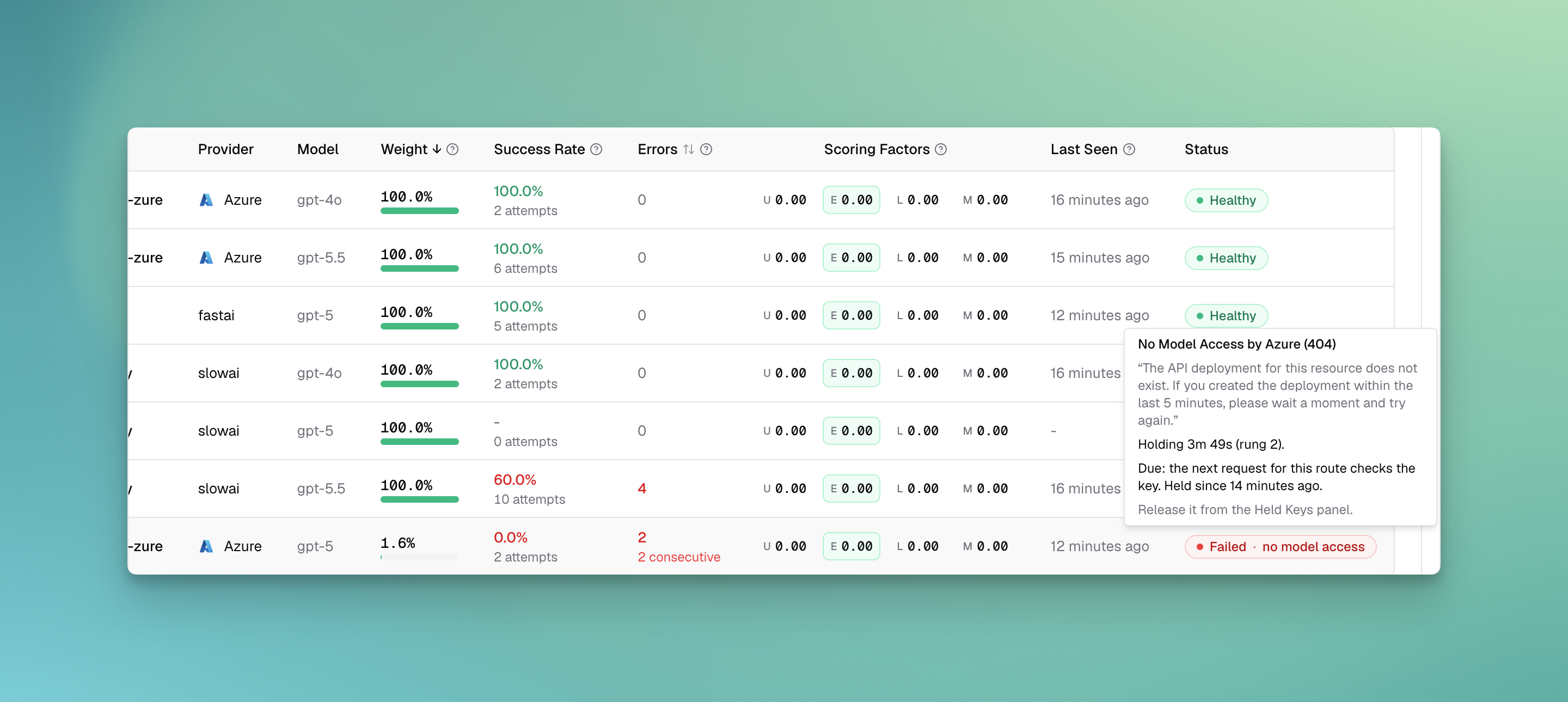Click the 60.0% success rate value

point(515,480)
